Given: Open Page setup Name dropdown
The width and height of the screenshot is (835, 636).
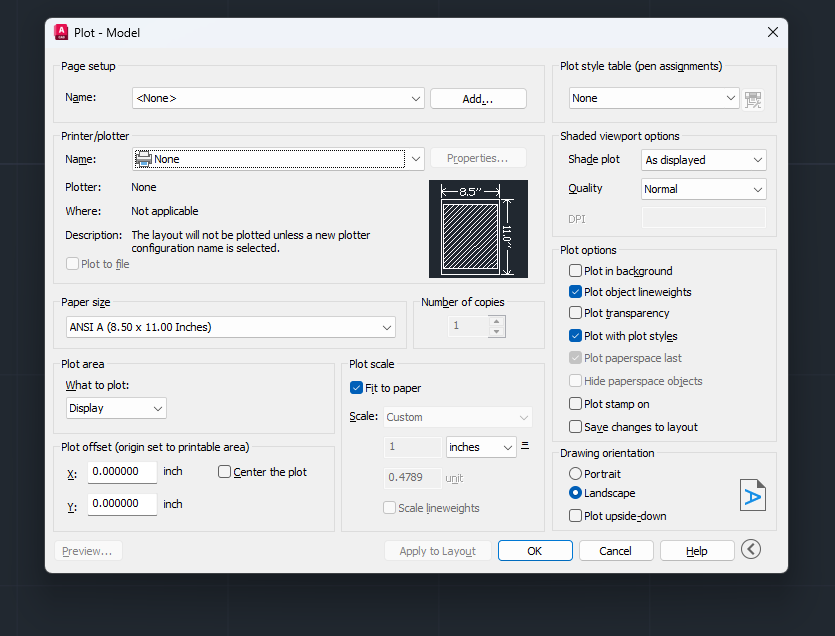Looking at the screenshot, I should point(278,99).
